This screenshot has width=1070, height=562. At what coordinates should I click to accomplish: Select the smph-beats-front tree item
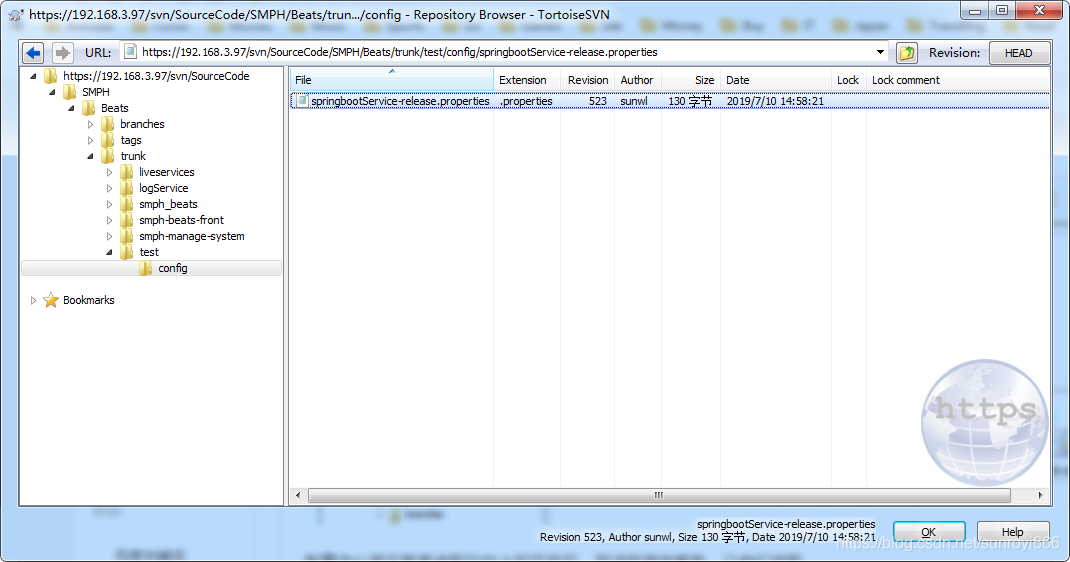click(x=182, y=220)
